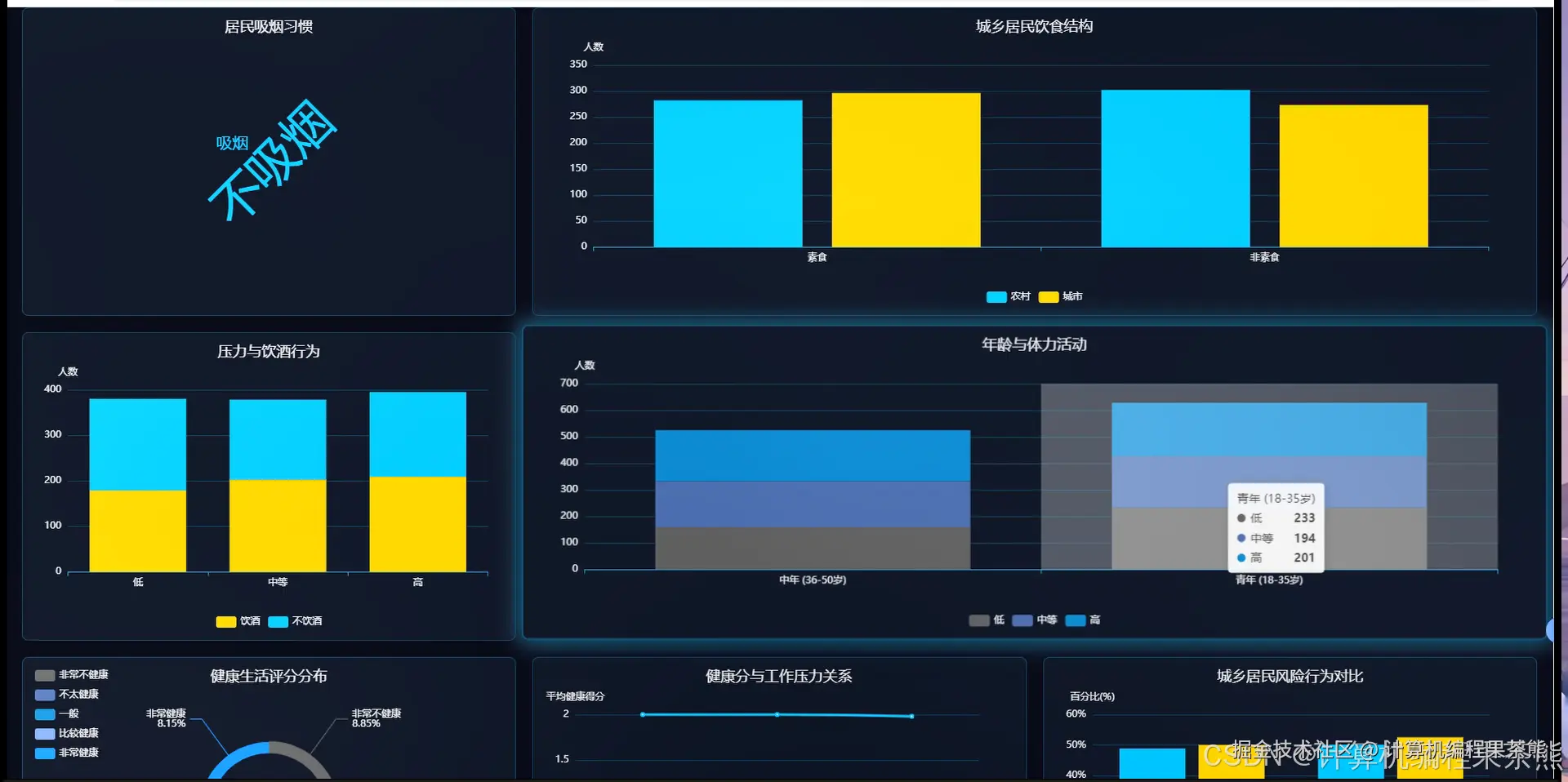Toggle the 一般 legend entry

[57, 714]
